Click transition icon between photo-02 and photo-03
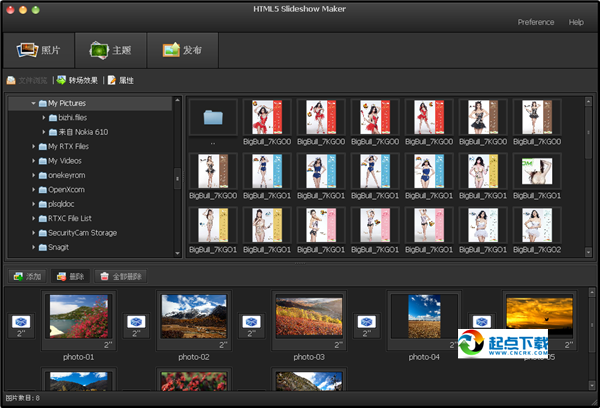600x408 pixels. pos(252,323)
